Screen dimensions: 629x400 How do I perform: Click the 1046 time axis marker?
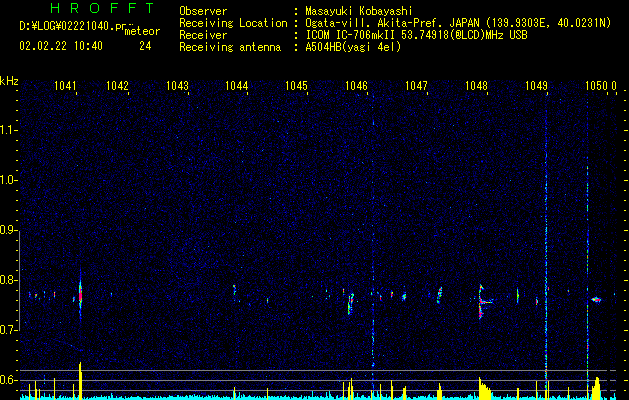point(357,85)
